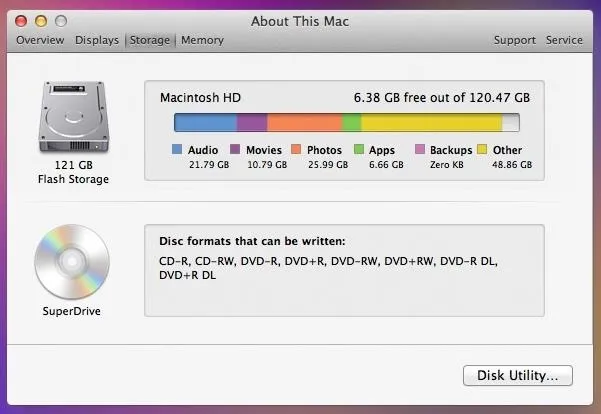This screenshot has height=414, width=601.
Task: Click the '6.66 GB' apps value
Action: pos(386,164)
